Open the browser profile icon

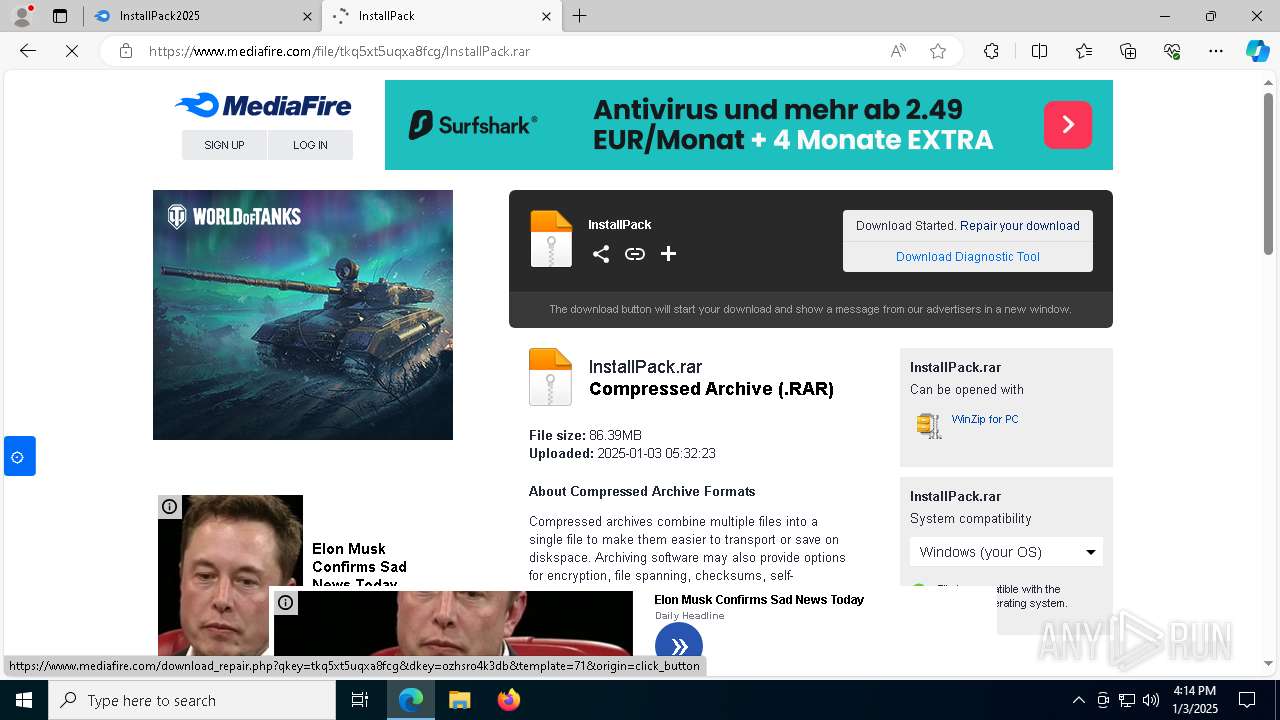[x=22, y=16]
